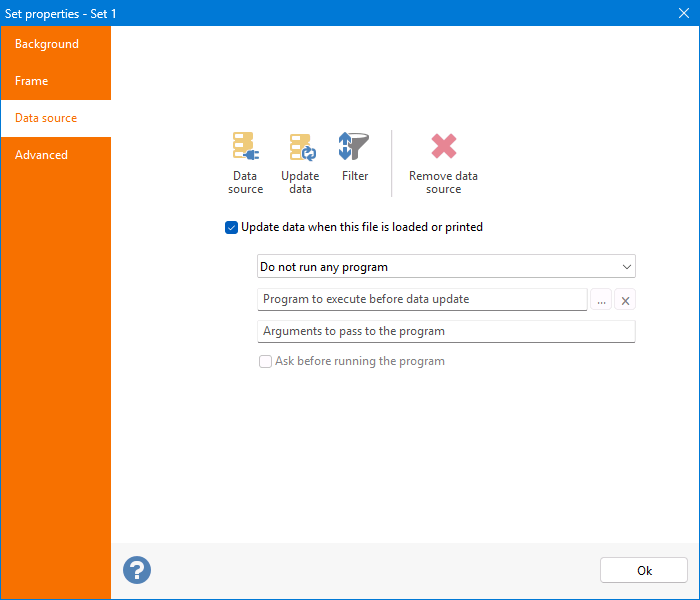Expand the program run dropdown arrow
Image resolution: width=700 pixels, height=600 pixels.
click(x=626, y=267)
